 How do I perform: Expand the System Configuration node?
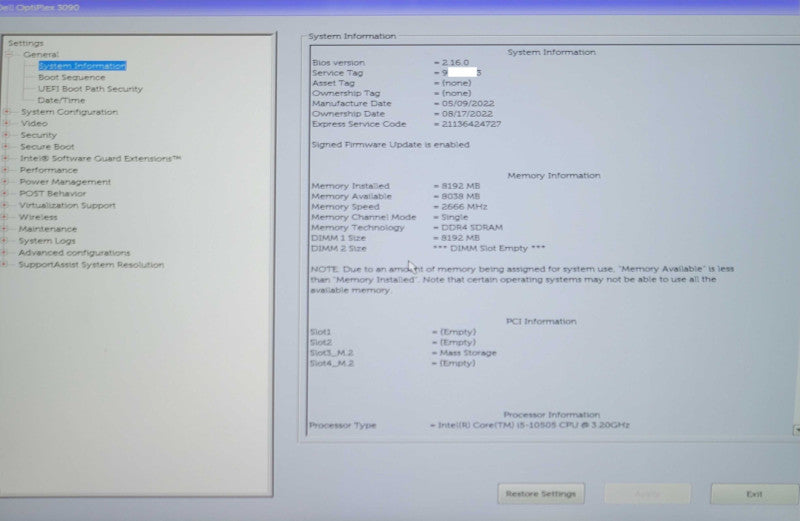pos(6,112)
